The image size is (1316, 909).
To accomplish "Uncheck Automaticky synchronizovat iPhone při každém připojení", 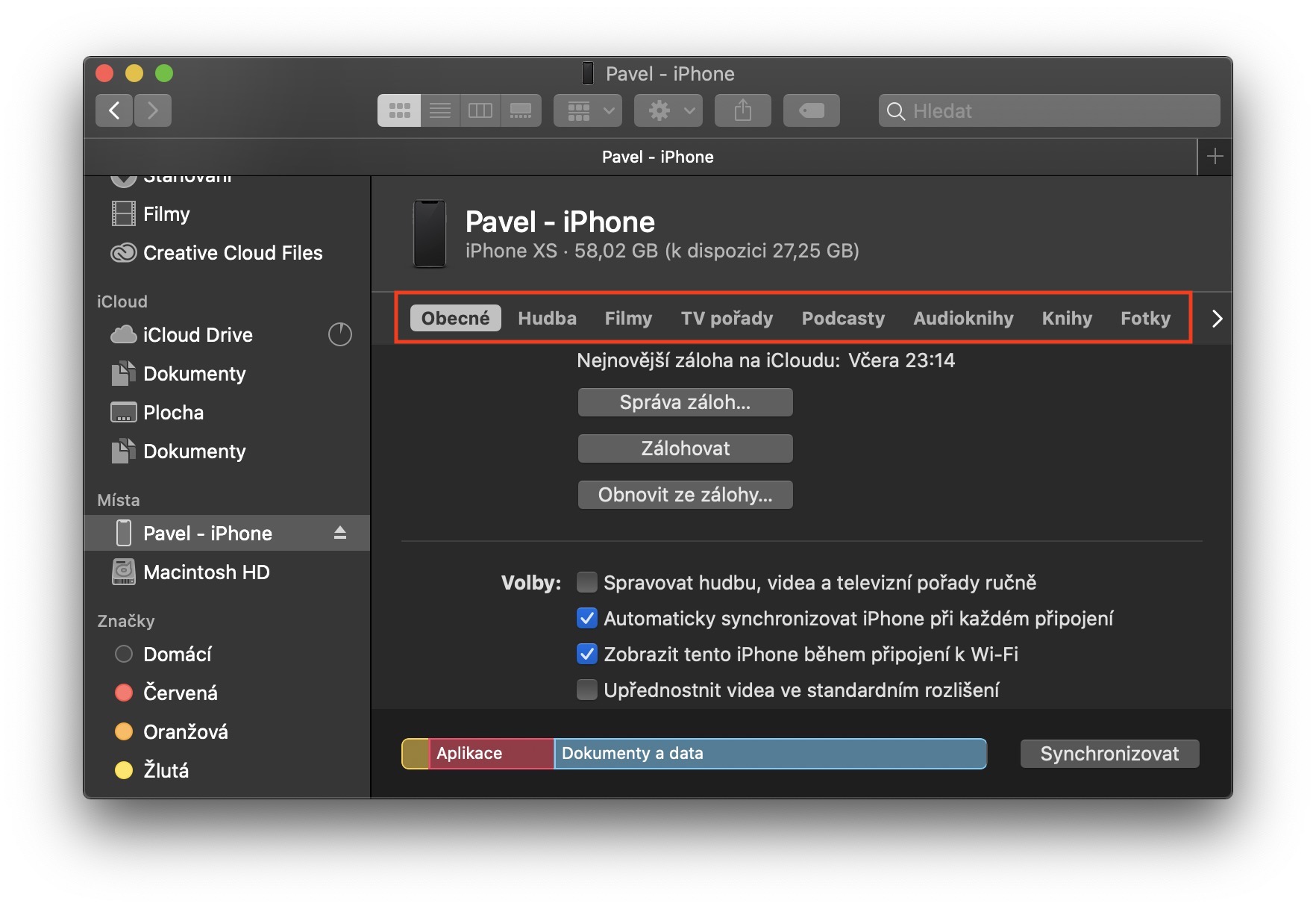I will click(587, 618).
